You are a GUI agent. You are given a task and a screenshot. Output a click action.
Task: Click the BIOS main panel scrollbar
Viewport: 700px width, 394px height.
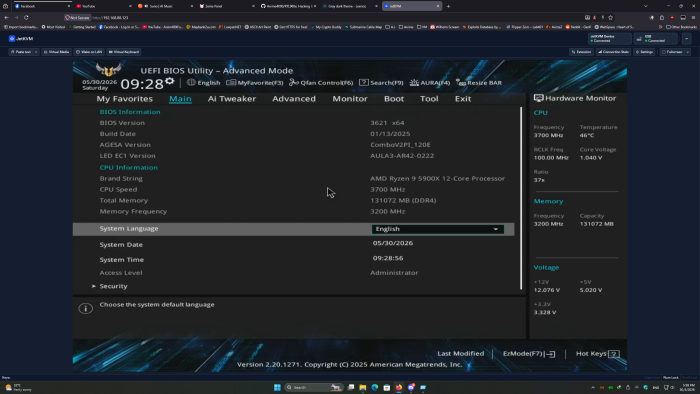[x=521, y=198]
